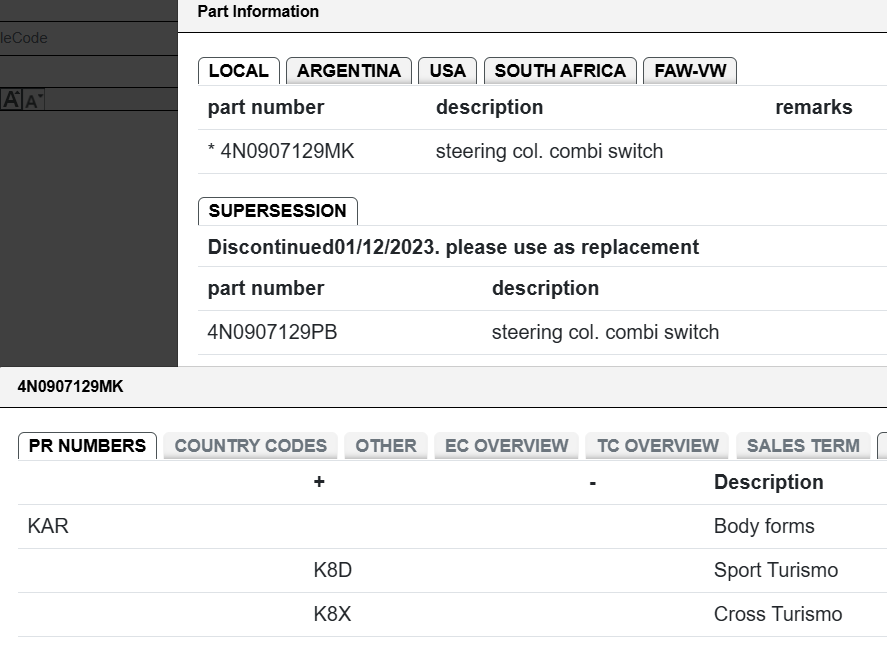Click the Description header in the PR table
887x652 pixels.
[x=769, y=482]
